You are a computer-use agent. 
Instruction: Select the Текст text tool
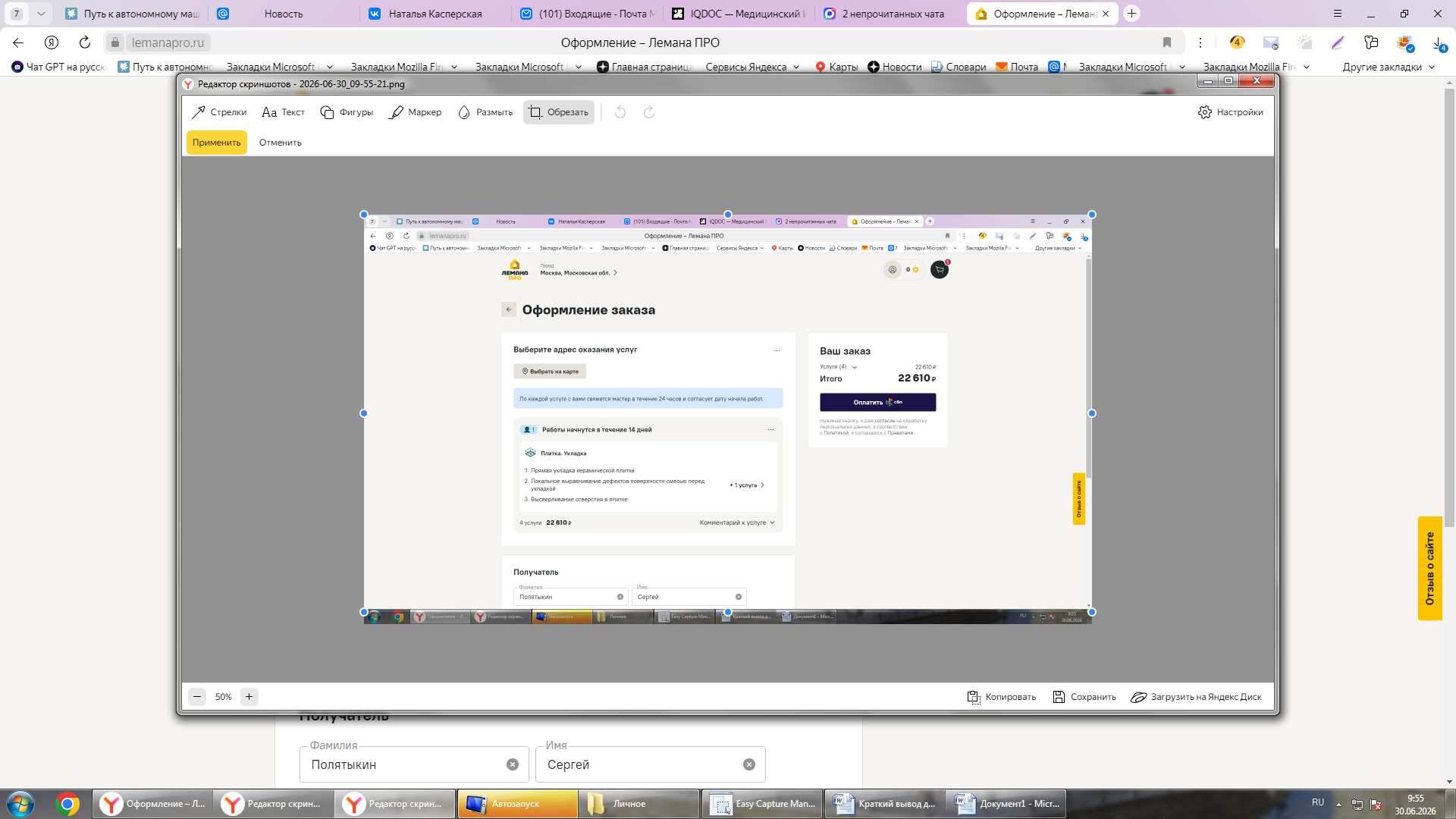283,112
